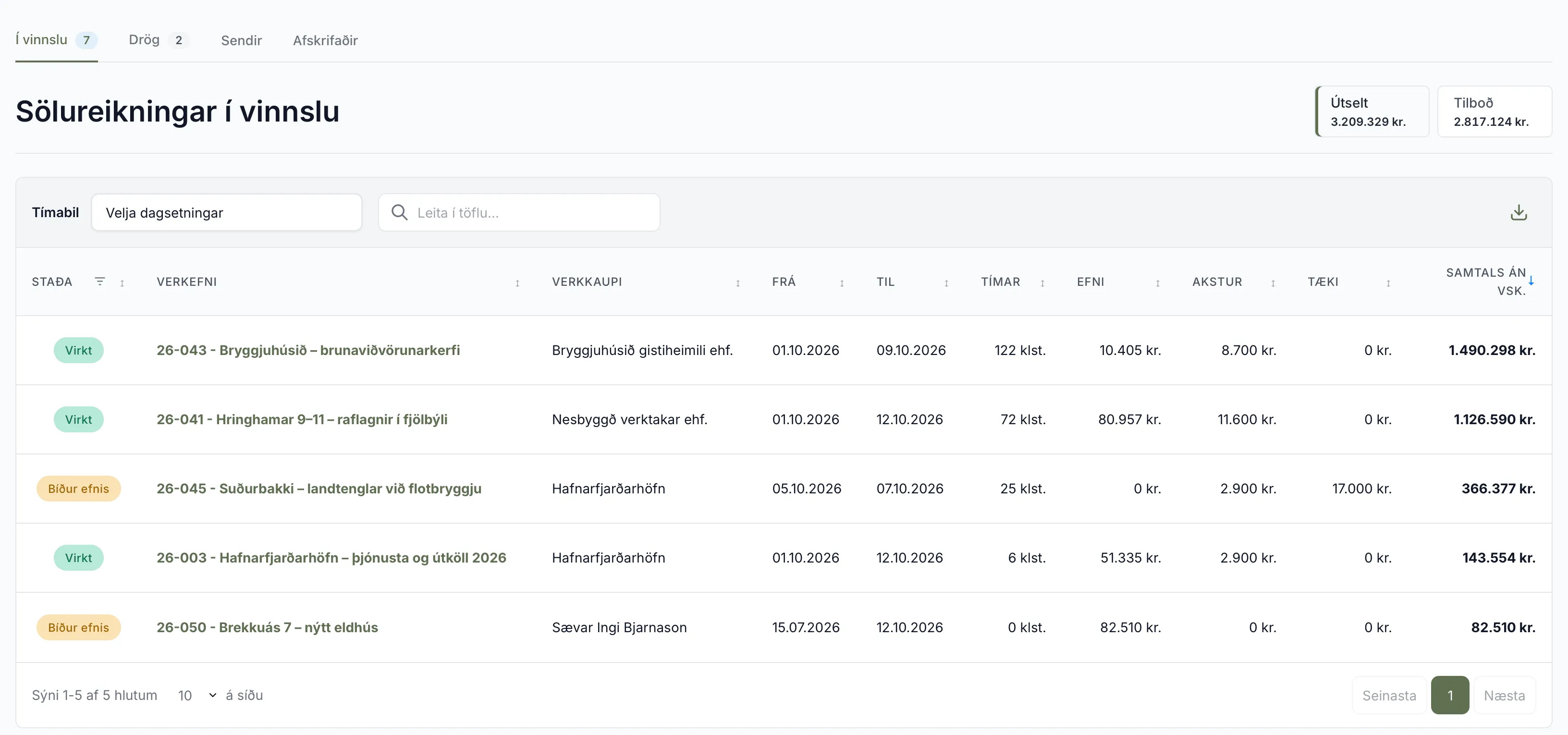Click client Sævar Ingi Bjarnason
The image size is (1568, 735).
tap(619, 627)
